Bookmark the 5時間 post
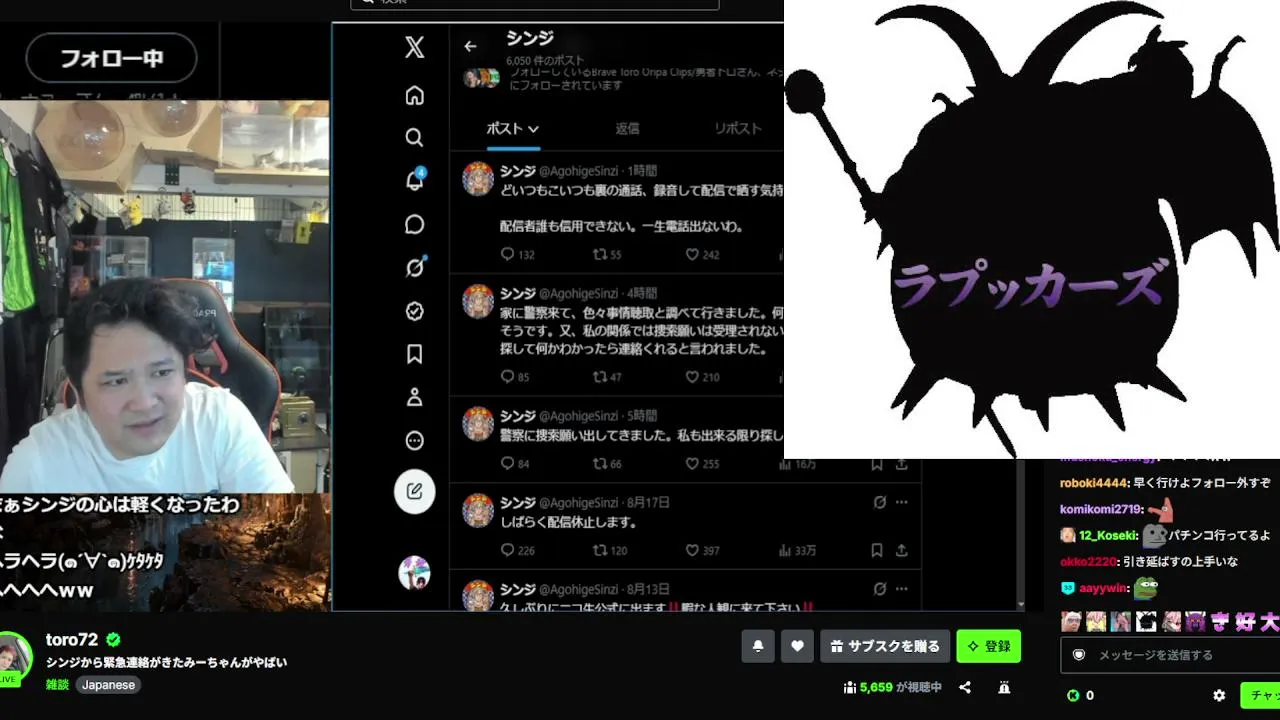The image size is (1280, 720). [877, 464]
